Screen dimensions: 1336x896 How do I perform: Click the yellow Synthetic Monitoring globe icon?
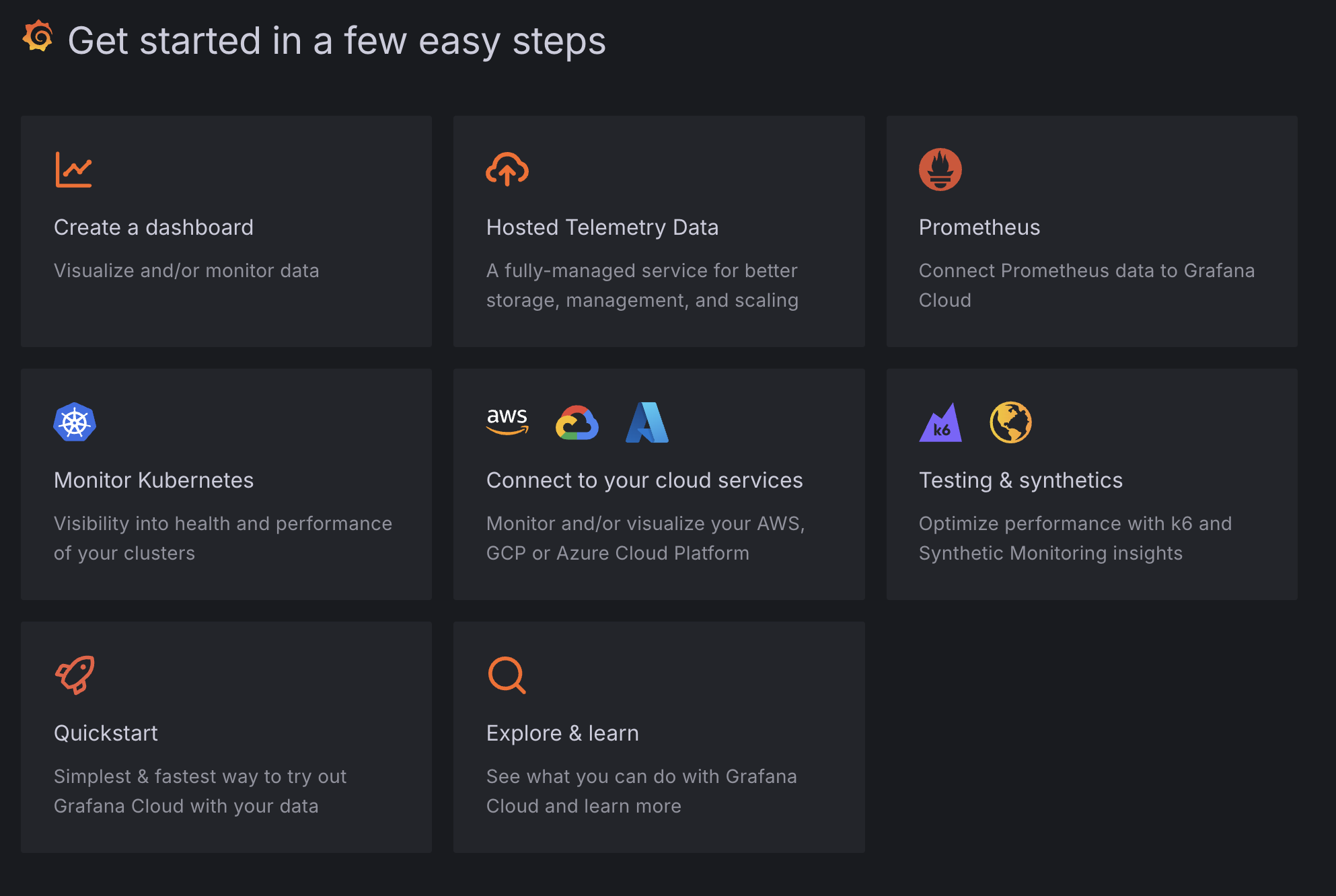1010,422
